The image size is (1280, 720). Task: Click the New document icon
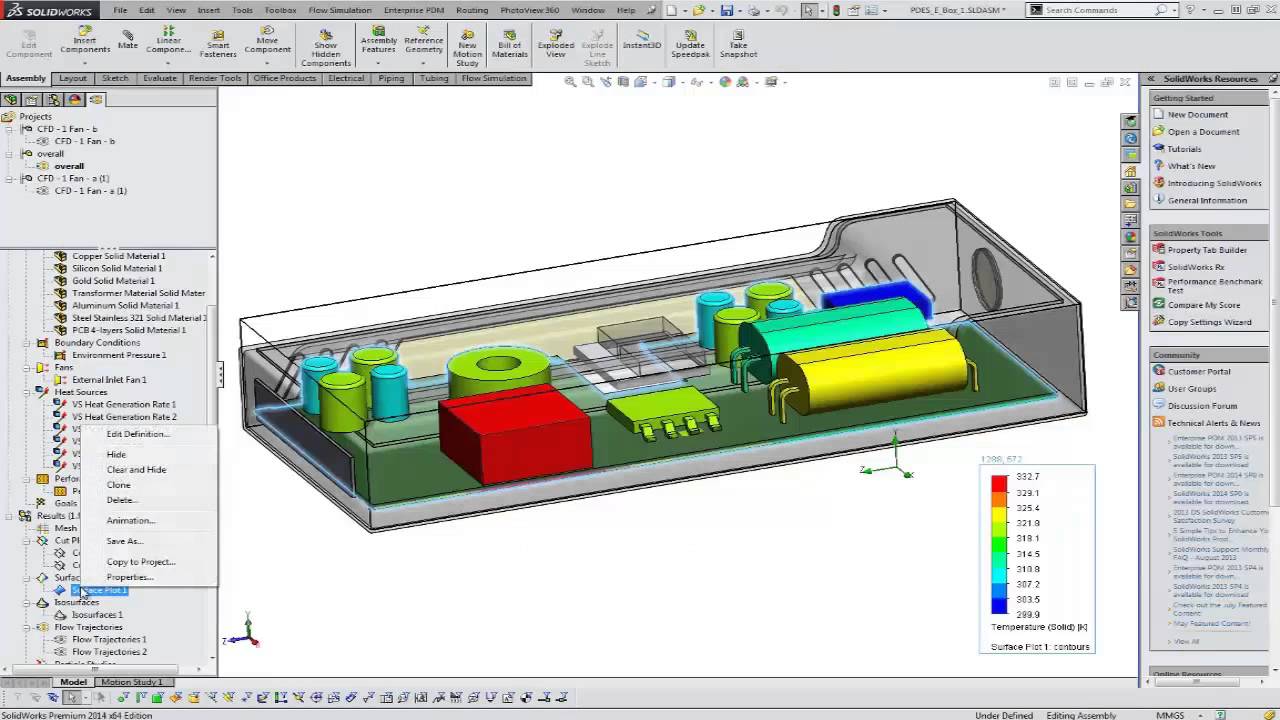(673, 10)
